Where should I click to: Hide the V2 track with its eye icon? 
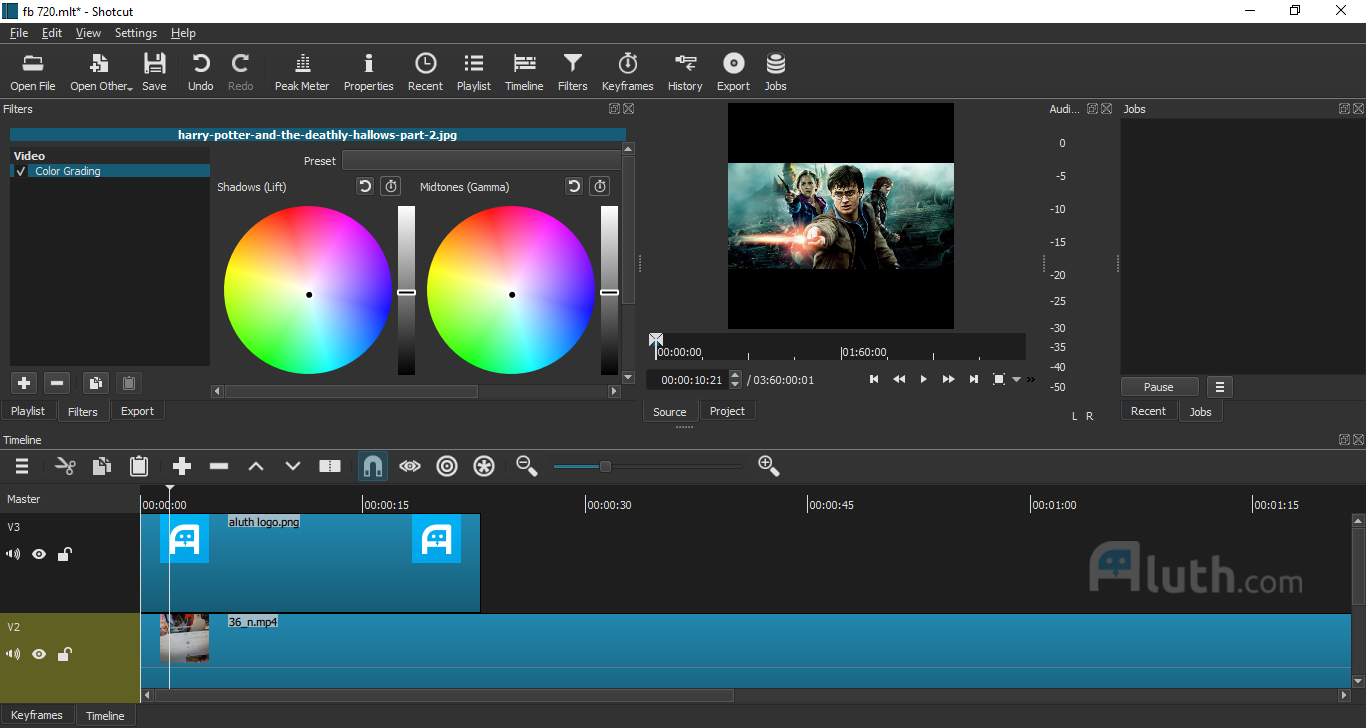[39, 655]
